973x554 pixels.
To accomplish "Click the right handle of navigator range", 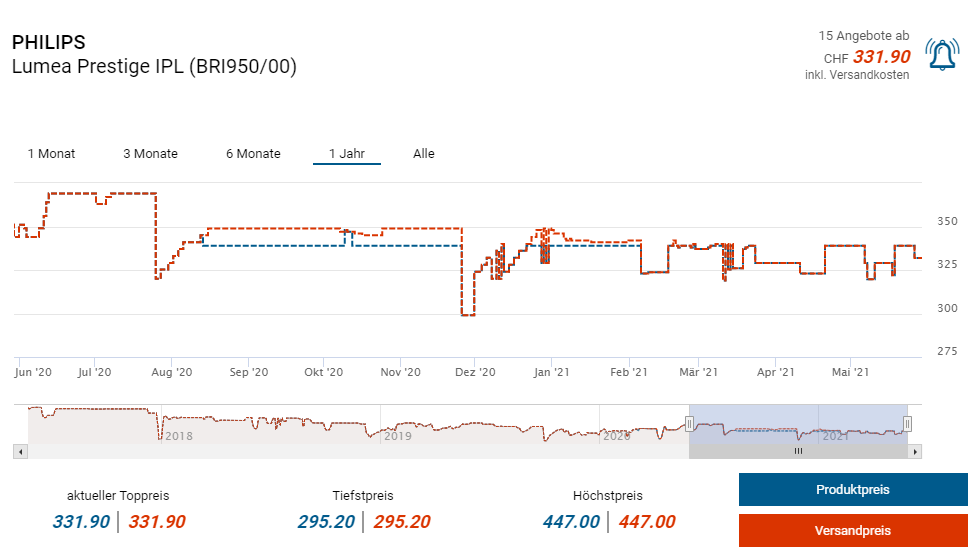I will tap(907, 424).
